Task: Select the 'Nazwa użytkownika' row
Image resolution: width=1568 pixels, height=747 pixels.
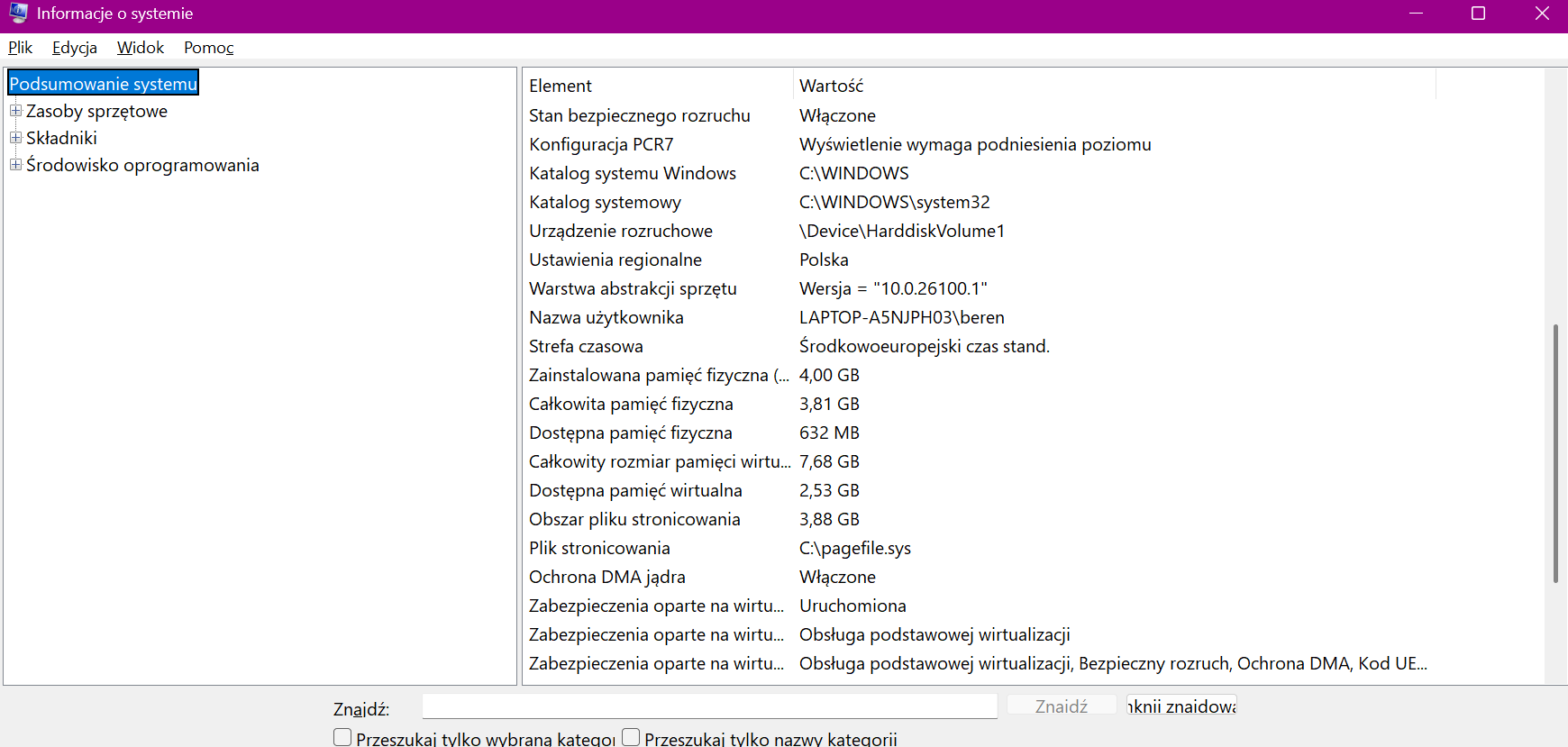Action: 980,317
